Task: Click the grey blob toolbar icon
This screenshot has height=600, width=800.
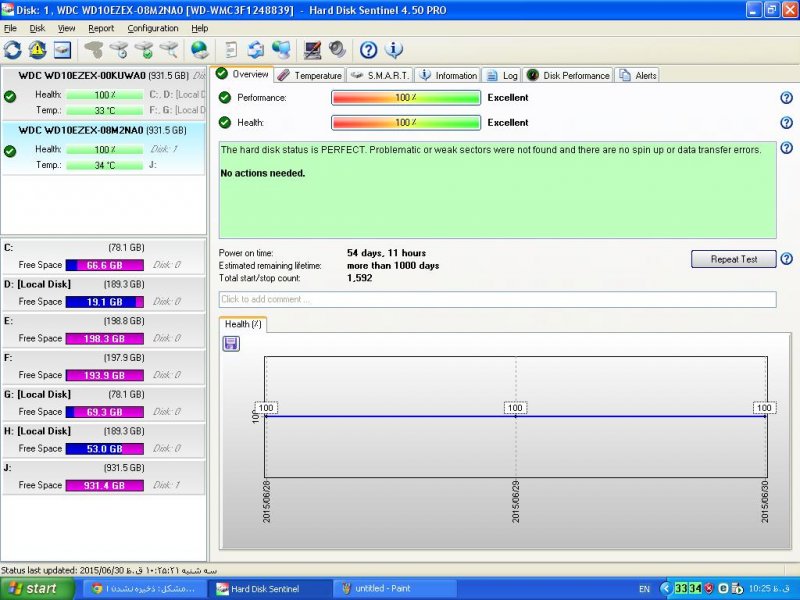Action: pyautogui.click(x=93, y=50)
